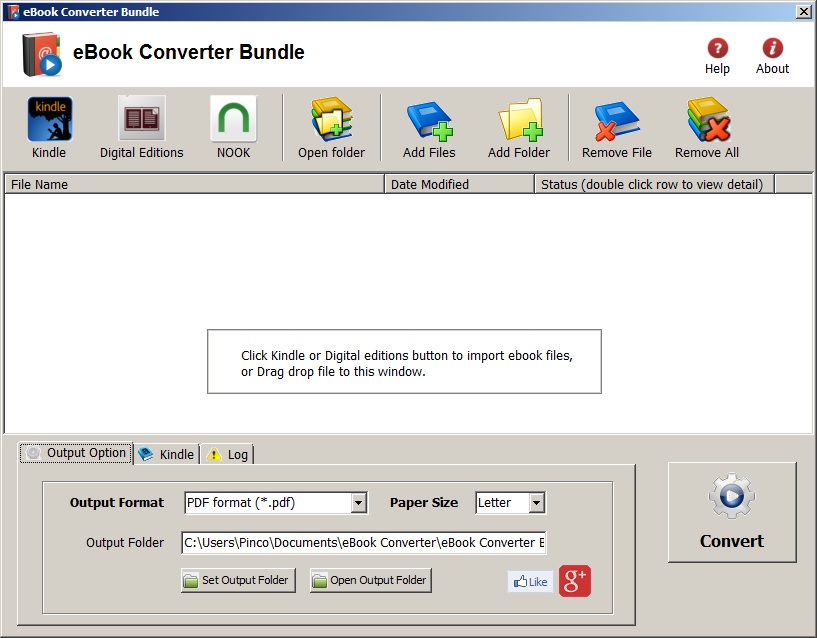Sort by File Name column header
The height and width of the screenshot is (638, 817).
pyautogui.click(x=194, y=185)
